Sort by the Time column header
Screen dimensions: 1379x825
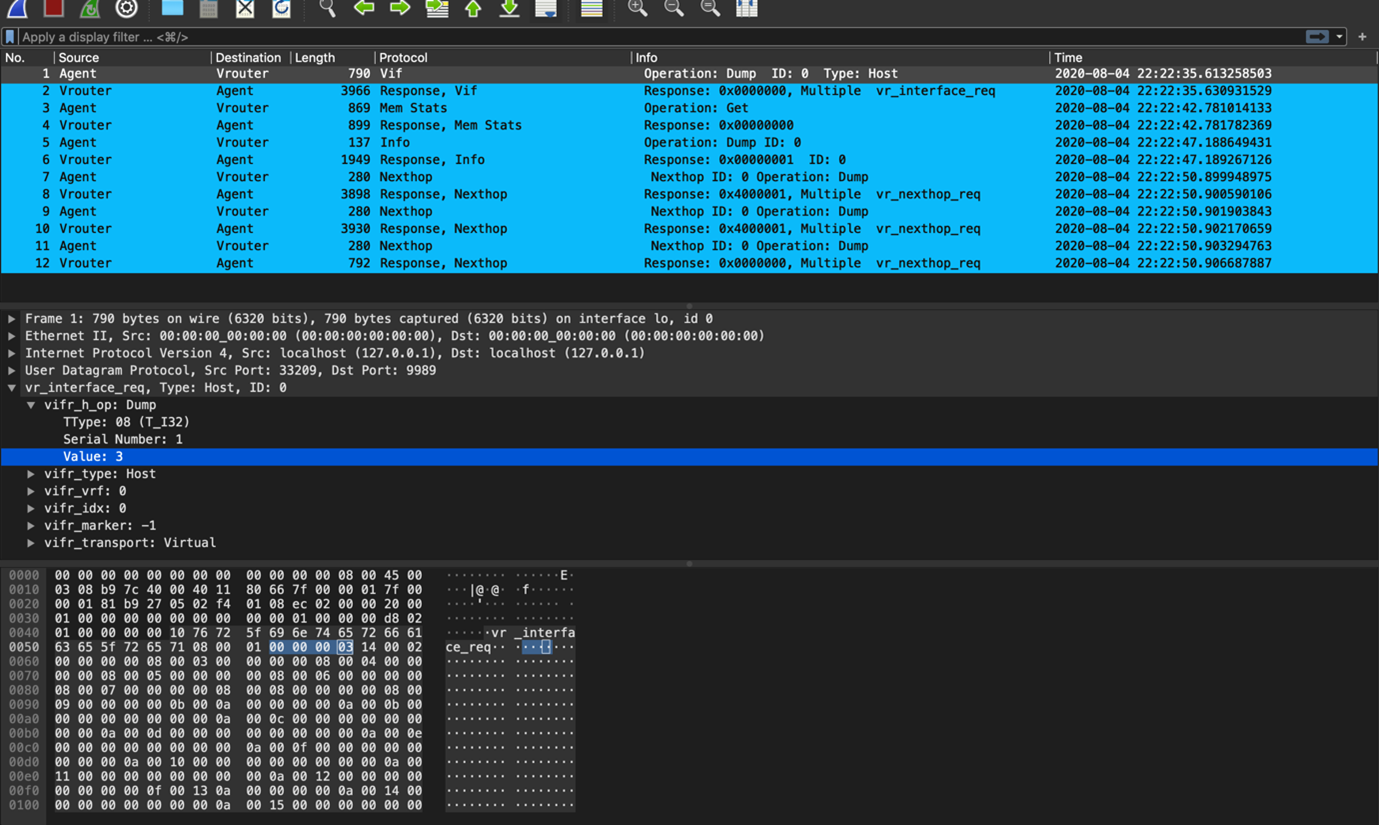(1213, 58)
